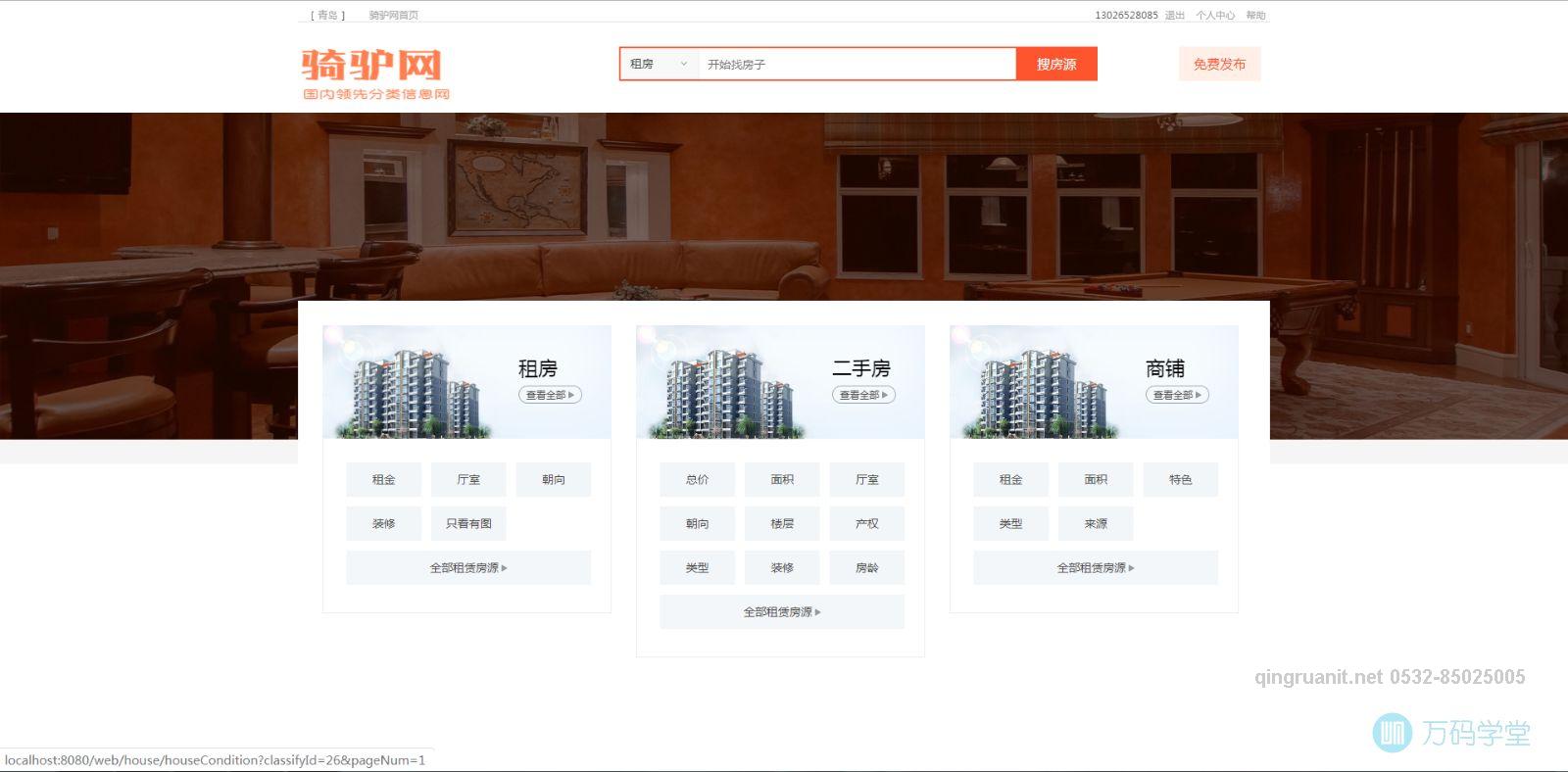Select 租金 filter in 租房 card
Viewport: 1568px width, 772px height.
(384, 479)
